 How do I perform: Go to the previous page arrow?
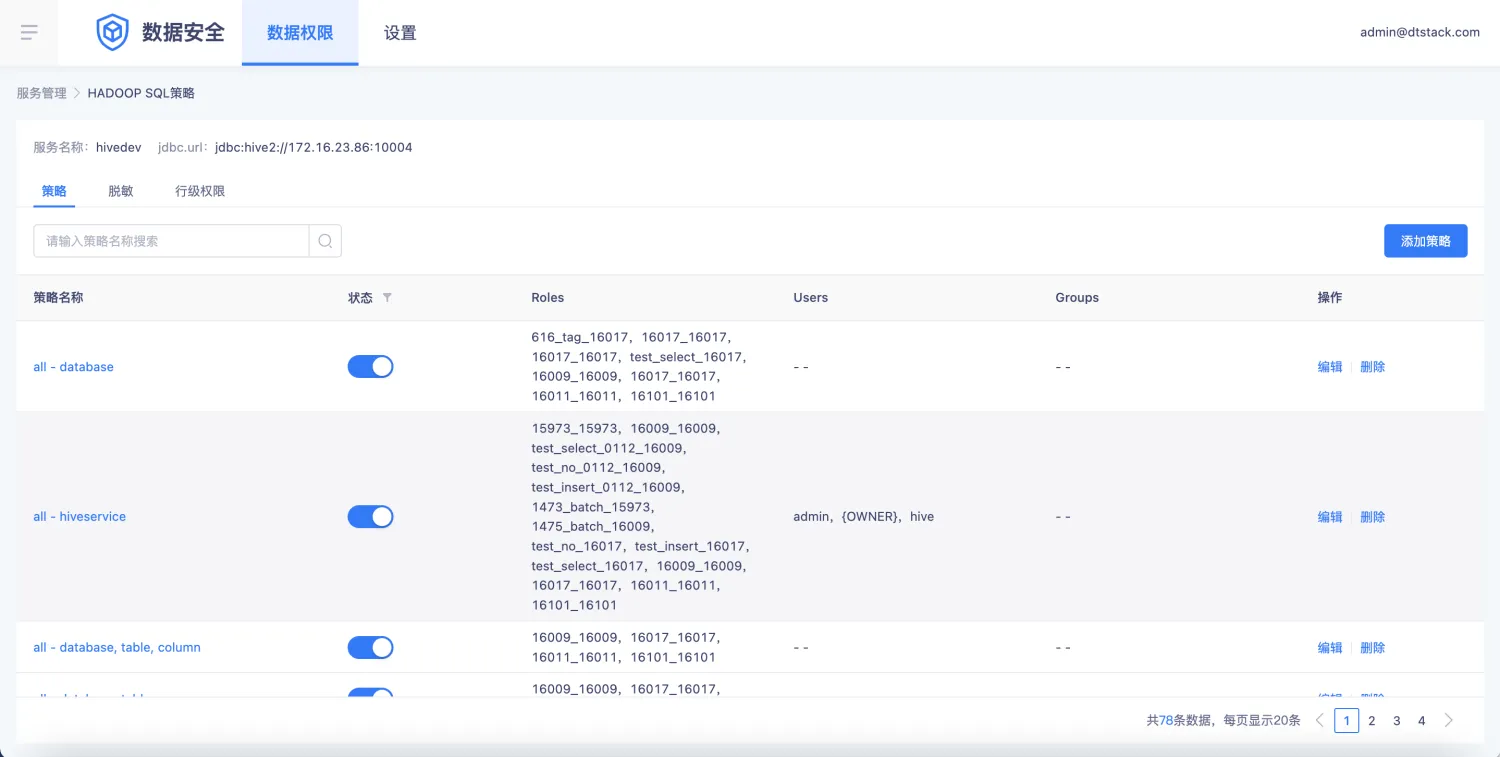pos(1320,720)
